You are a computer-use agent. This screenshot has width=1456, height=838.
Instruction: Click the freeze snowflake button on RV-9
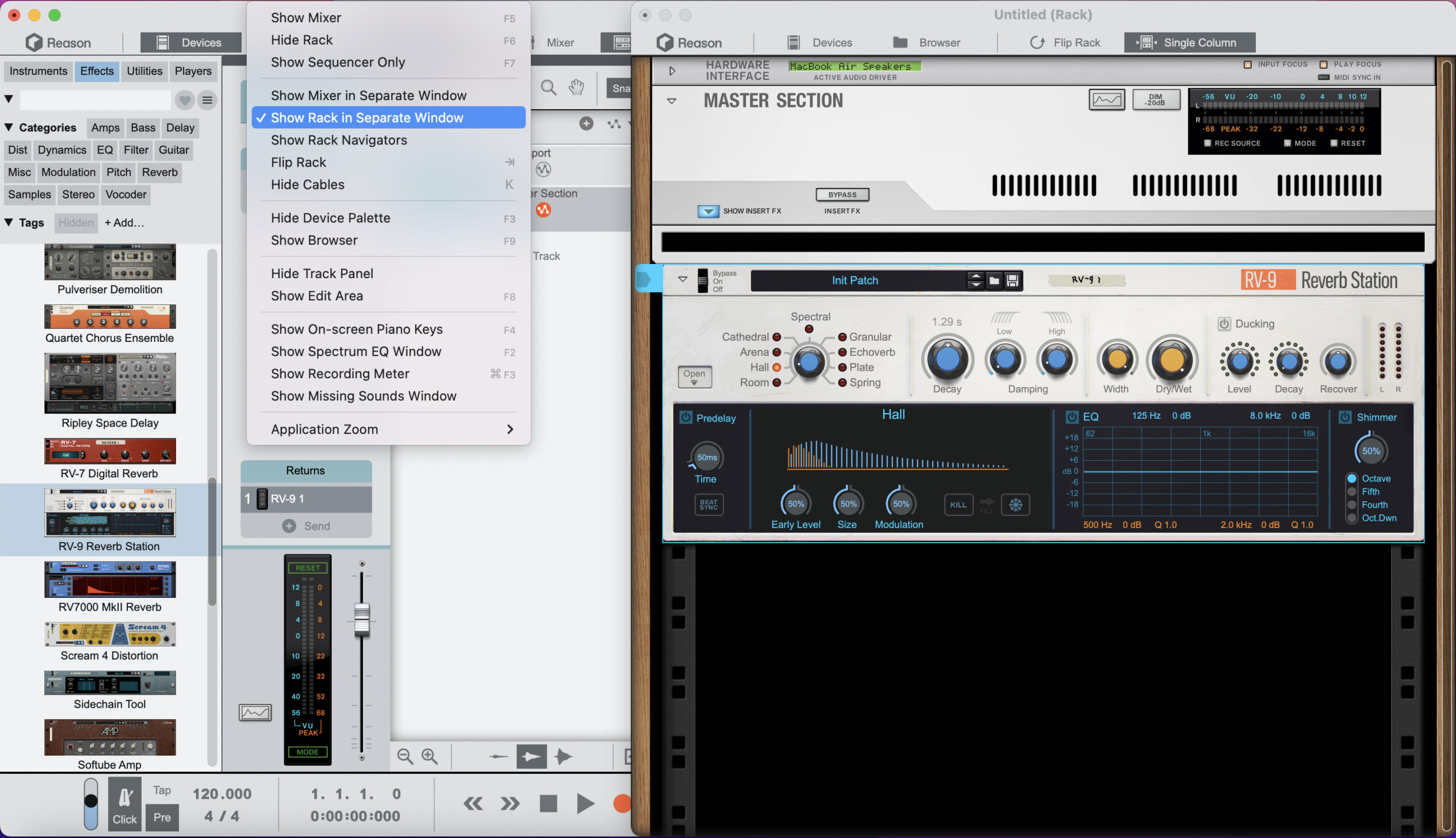[1015, 505]
